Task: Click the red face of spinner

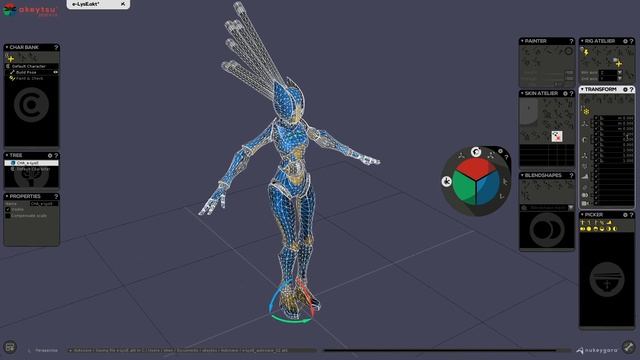Action: pyautogui.click(x=476, y=168)
